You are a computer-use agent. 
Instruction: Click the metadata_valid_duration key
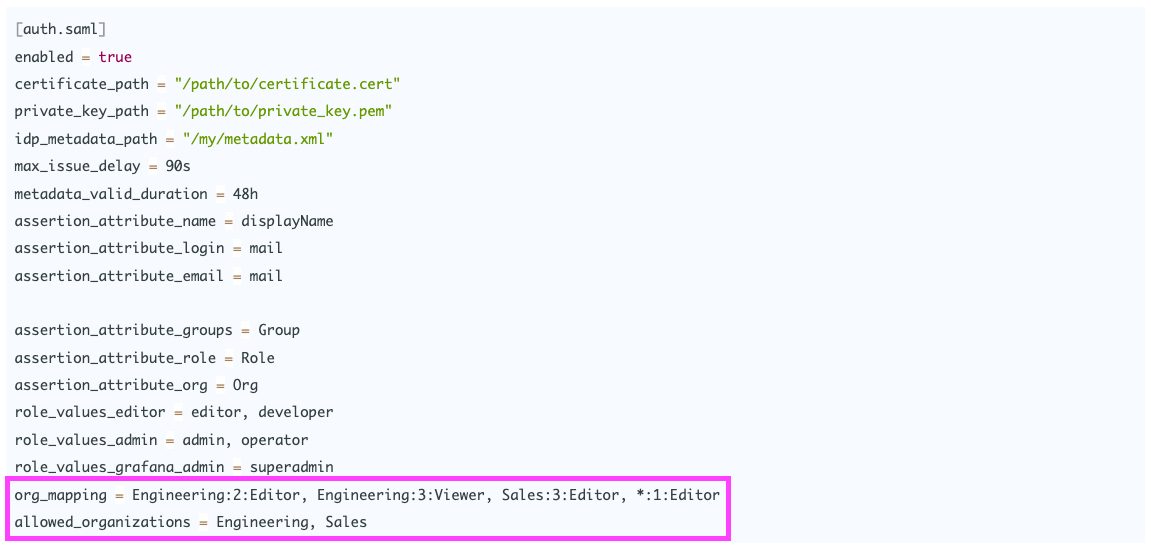[x=111, y=193]
